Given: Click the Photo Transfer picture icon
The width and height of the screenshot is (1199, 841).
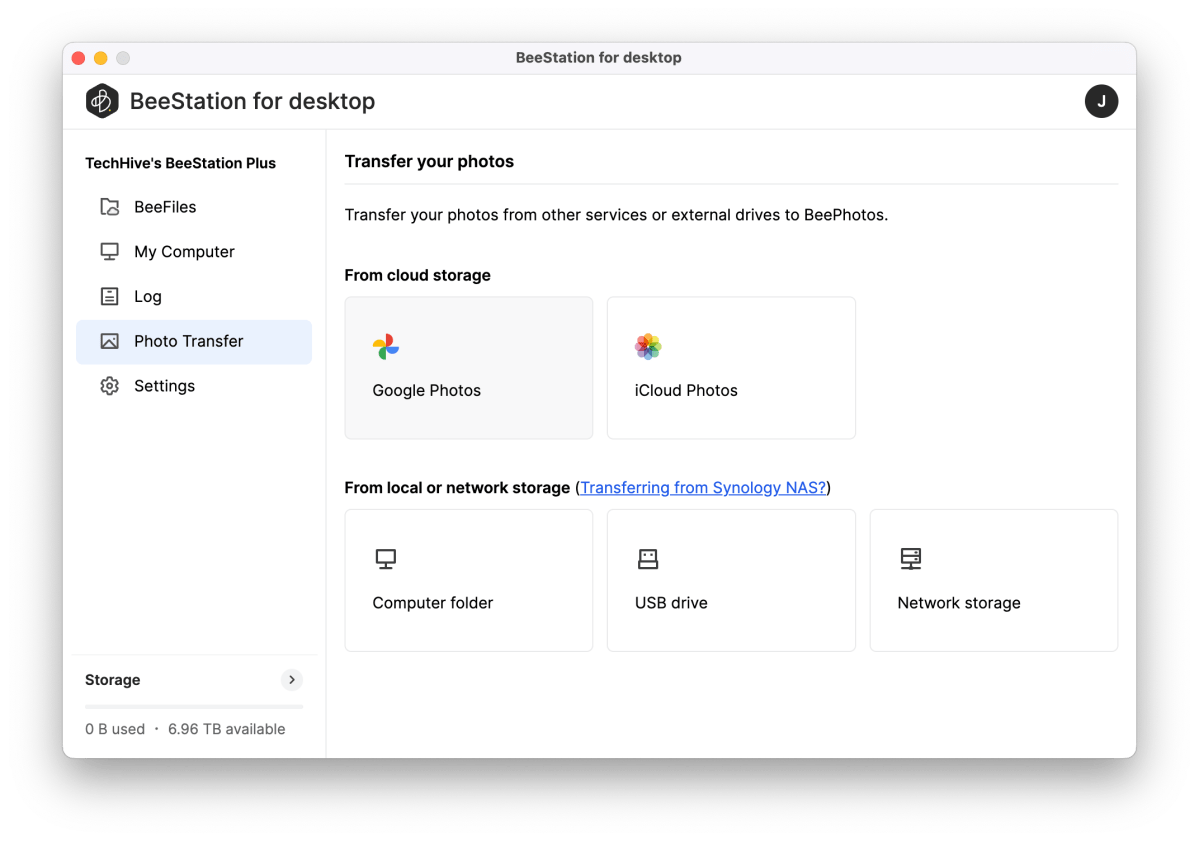Looking at the screenshot, I should point(109,341).
